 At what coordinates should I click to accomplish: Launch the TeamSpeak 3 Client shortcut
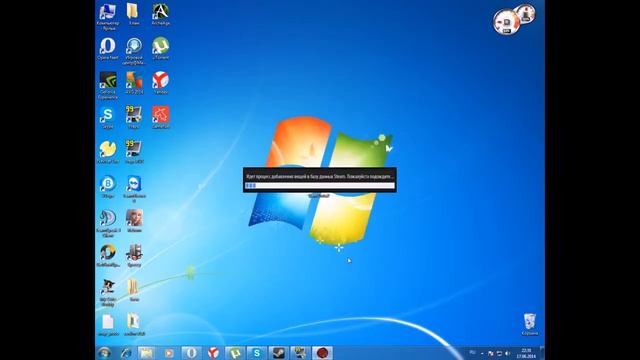click(108, 223)
